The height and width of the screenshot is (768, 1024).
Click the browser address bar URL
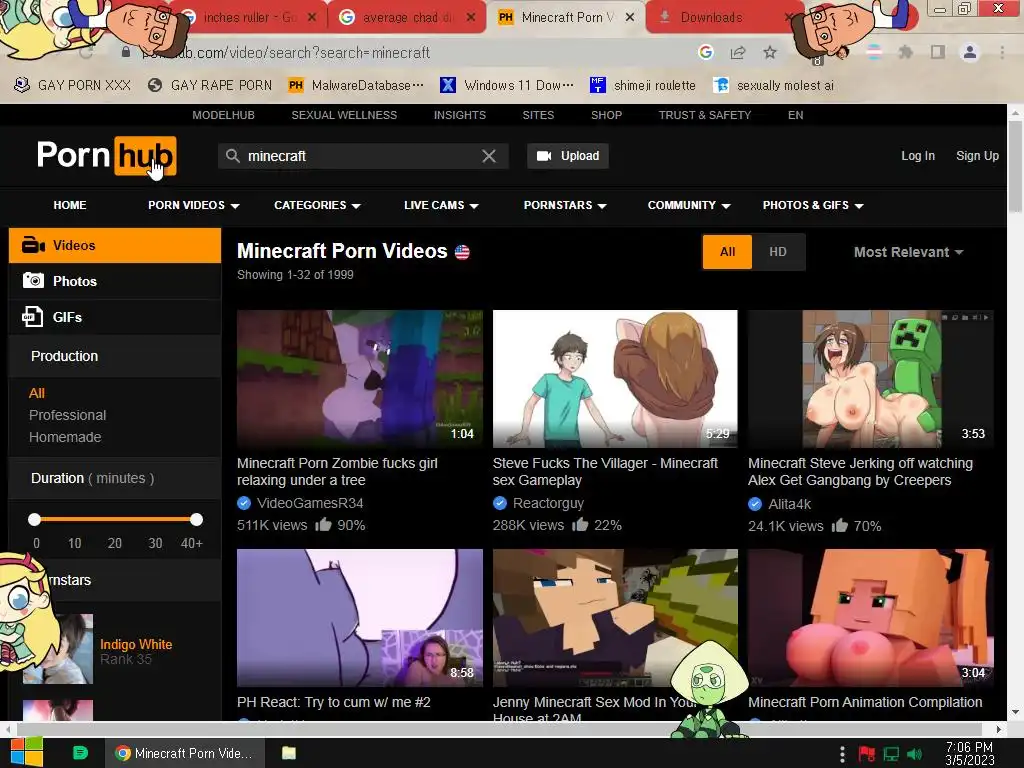(x=286, y=52)
